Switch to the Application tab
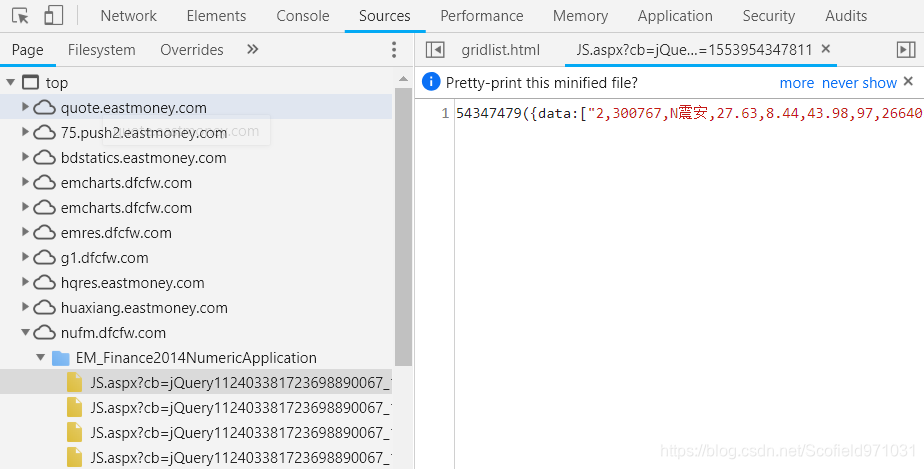 (675, 16)
